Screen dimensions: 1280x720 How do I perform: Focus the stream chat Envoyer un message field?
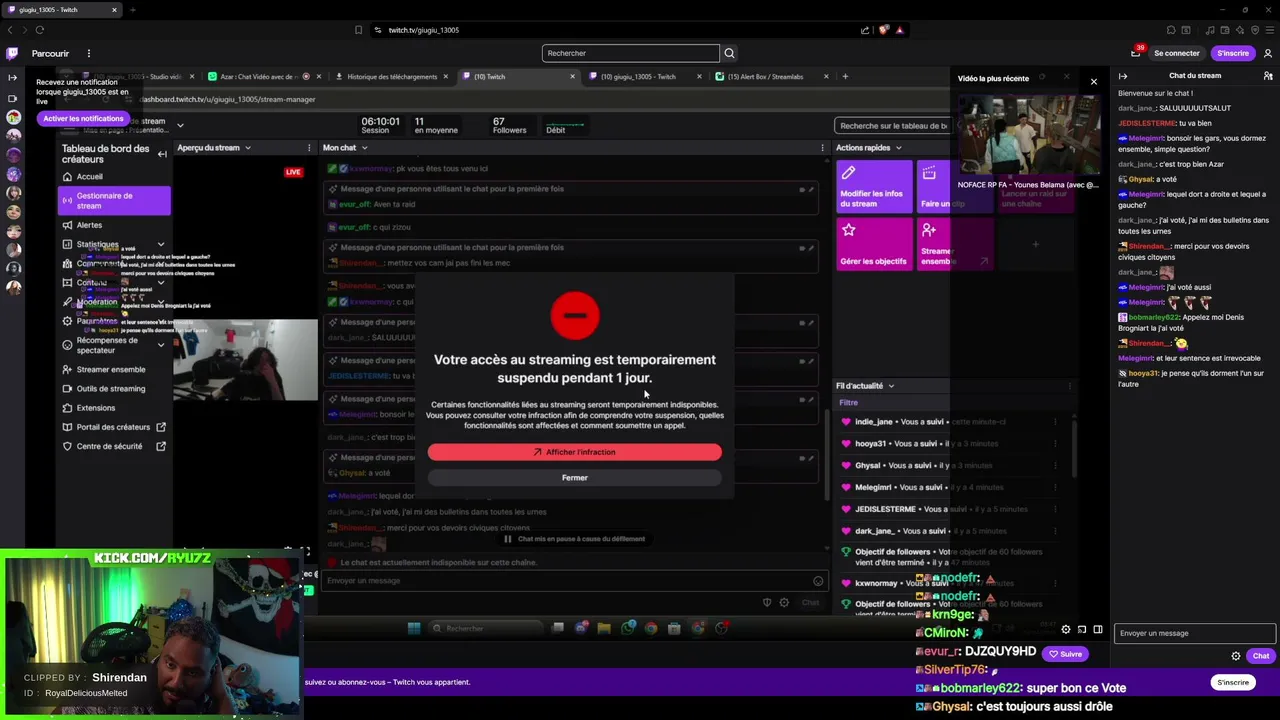1194,633
